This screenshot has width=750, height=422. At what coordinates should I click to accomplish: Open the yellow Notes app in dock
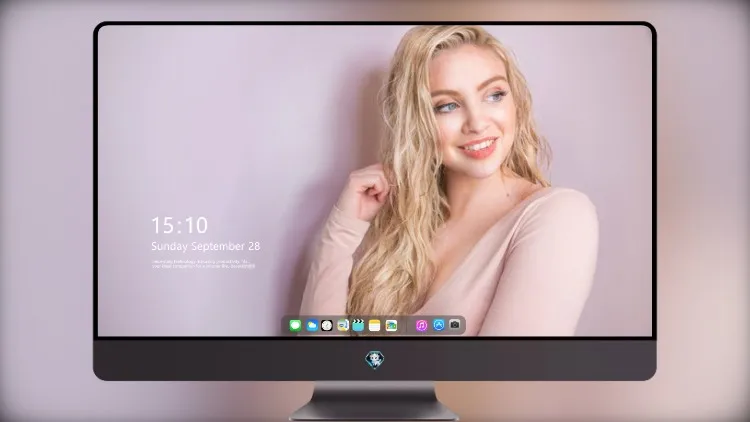[x=375, y=325]
